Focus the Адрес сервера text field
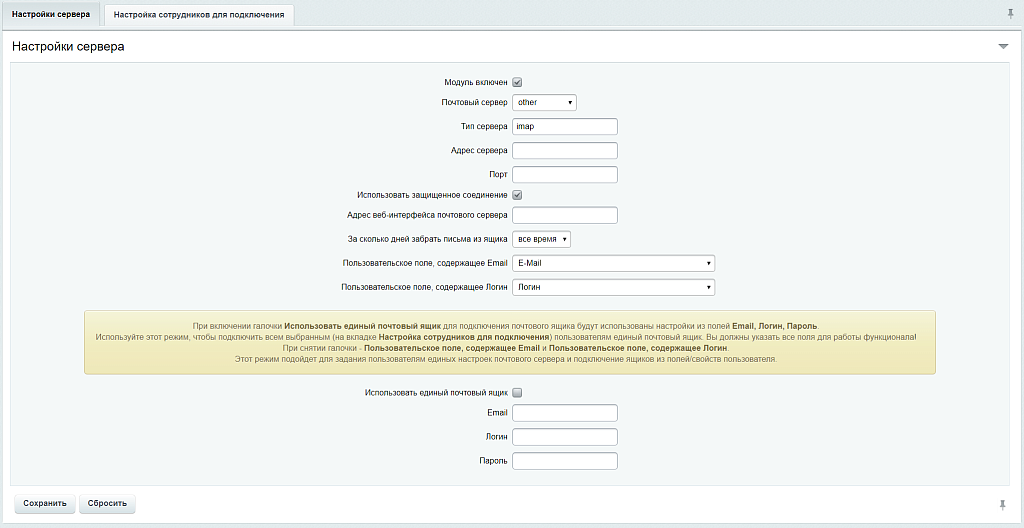 (564, 151)
